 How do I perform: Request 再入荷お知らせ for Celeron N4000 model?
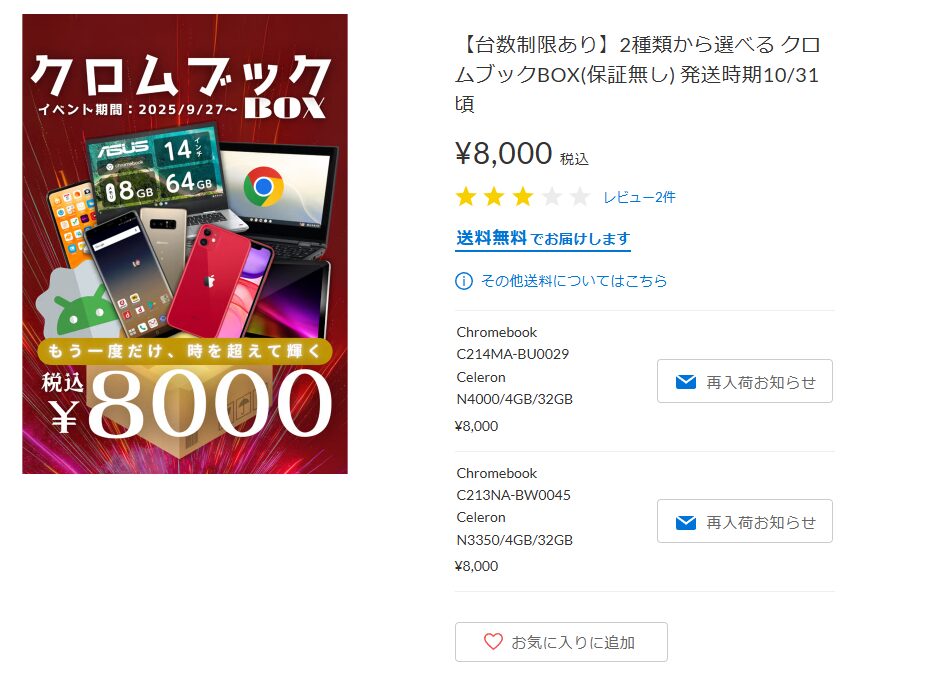pos(744,381)
